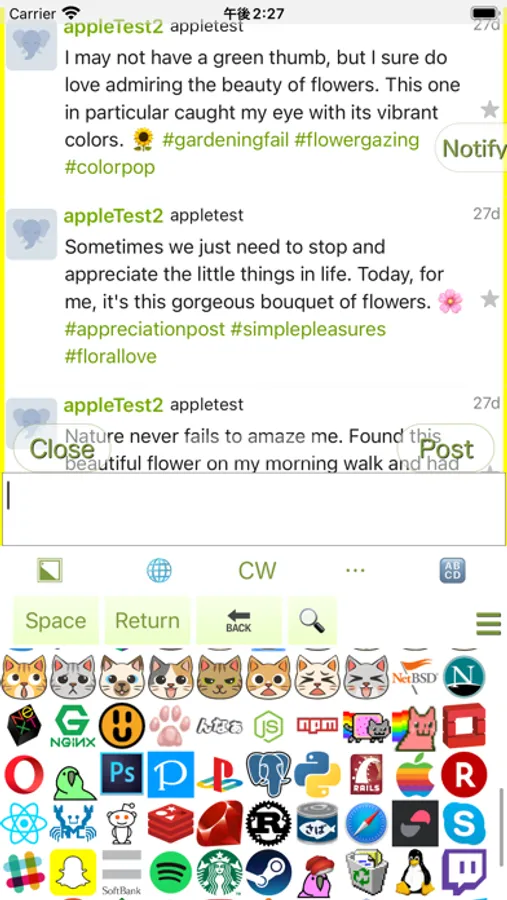The height and width of the screenshot is (900, 507).
Task: Pick the NGINX emoji
Action: [73, 726]
